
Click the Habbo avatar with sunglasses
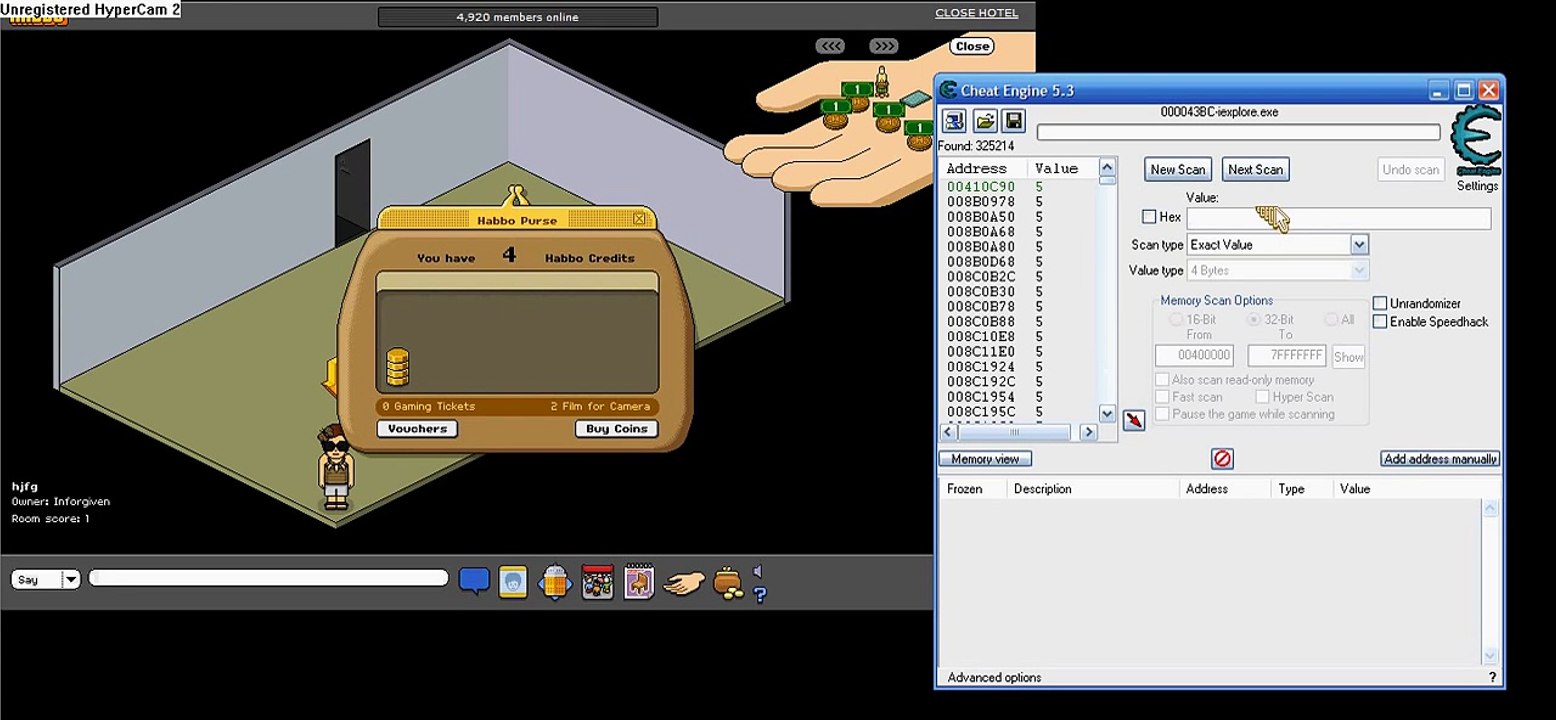coord(336,467)
